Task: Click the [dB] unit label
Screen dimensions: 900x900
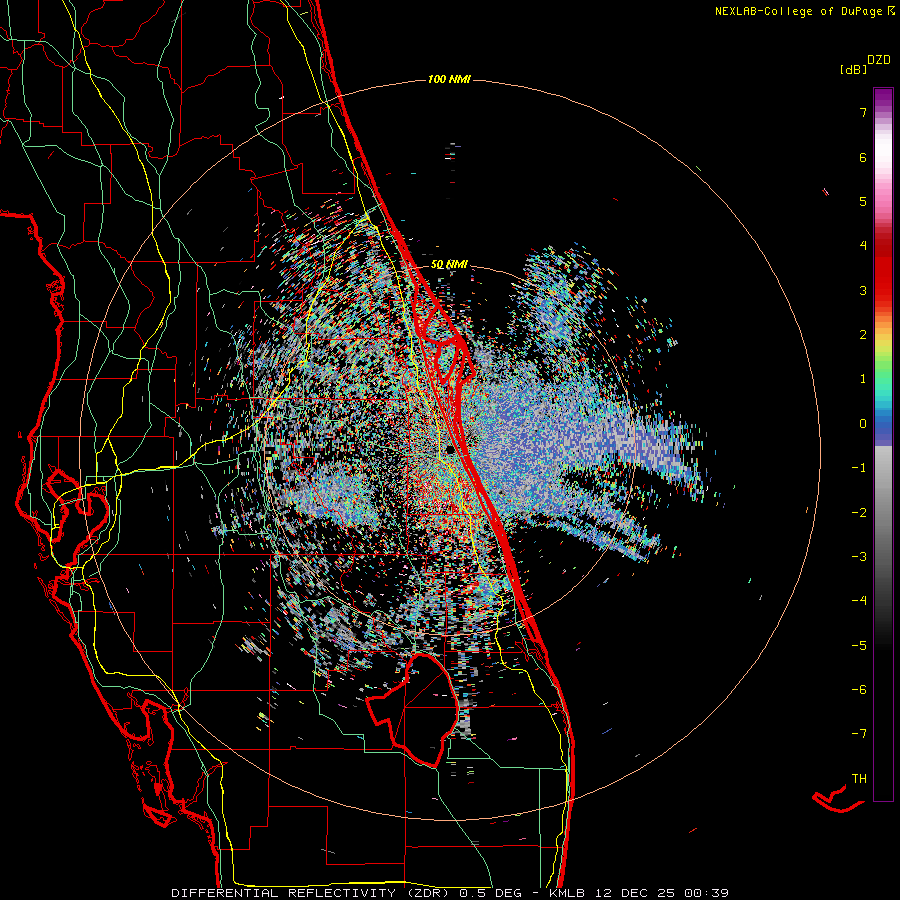Action: pos(853,69)
